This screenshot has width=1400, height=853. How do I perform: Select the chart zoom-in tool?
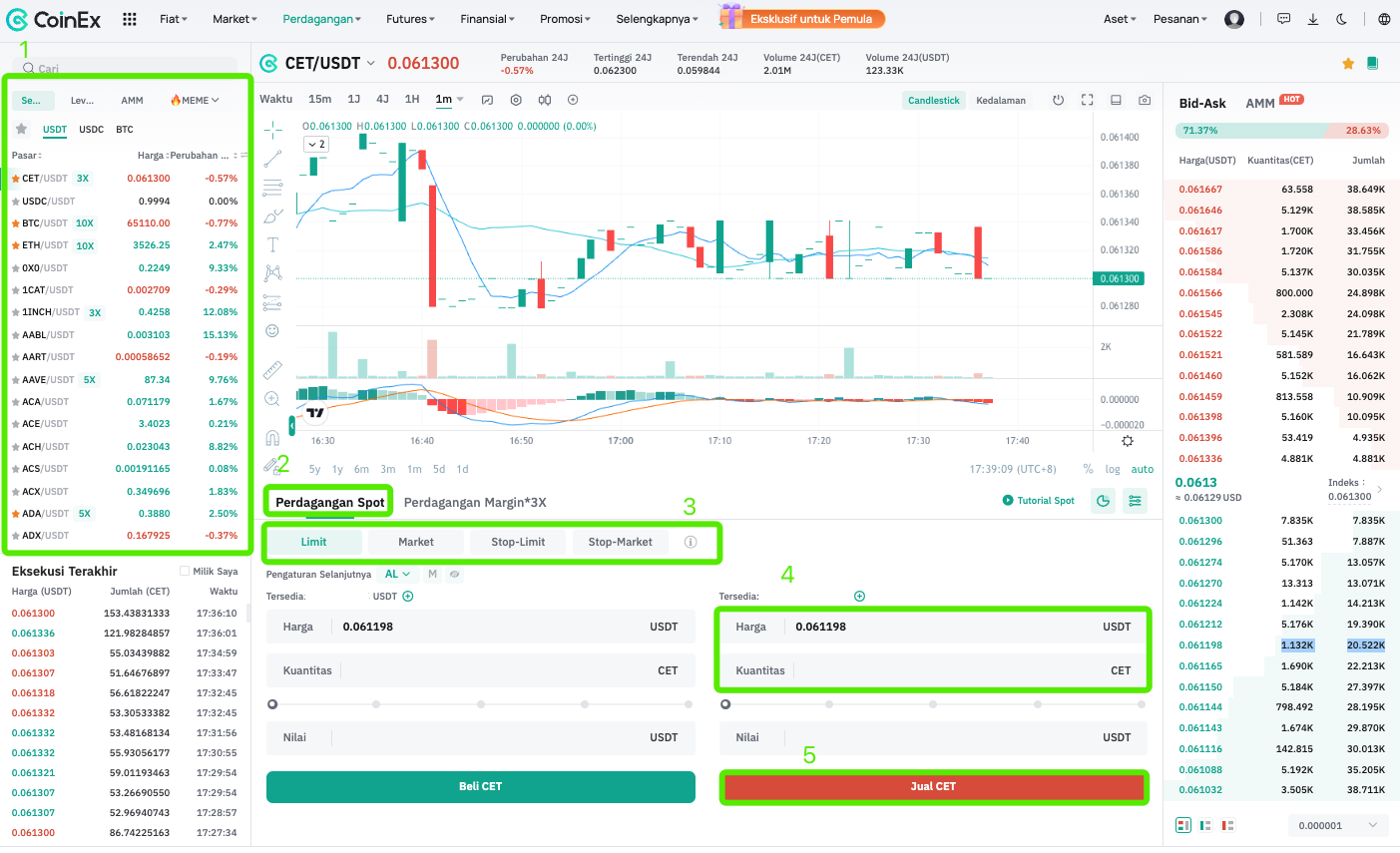[272, 399]
